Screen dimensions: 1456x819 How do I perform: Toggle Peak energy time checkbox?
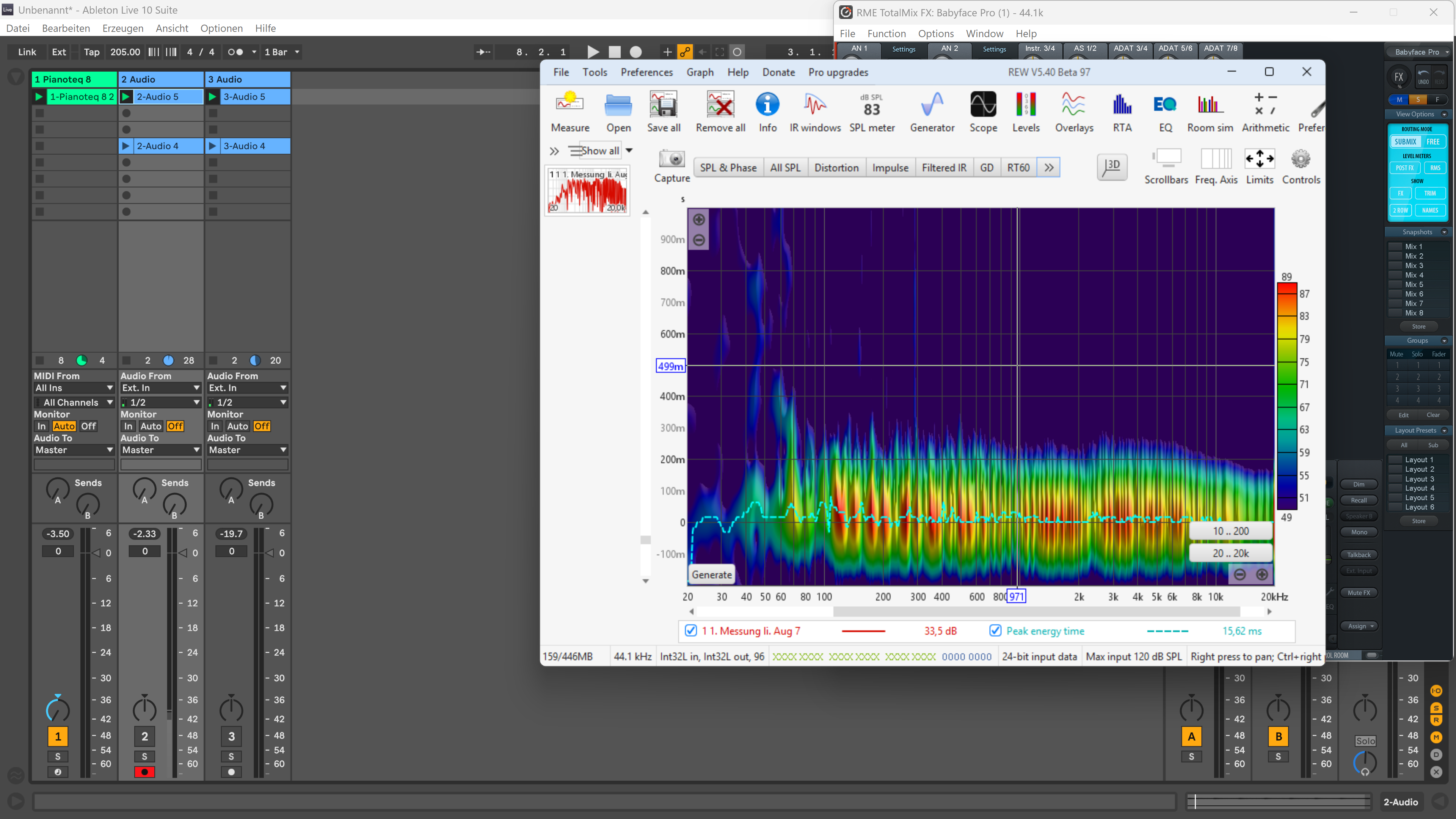(x=995, y=631)
